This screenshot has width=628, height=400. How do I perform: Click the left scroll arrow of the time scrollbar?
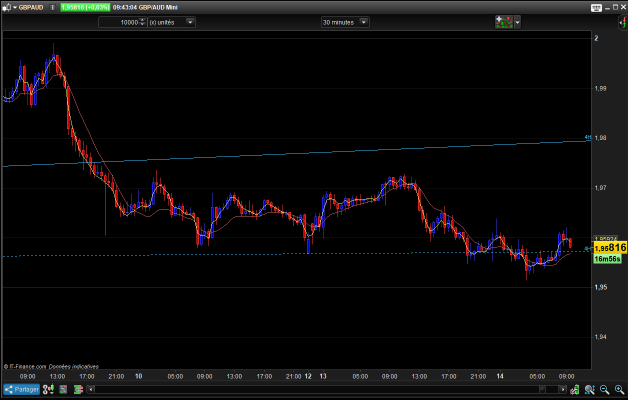[91, 389]
